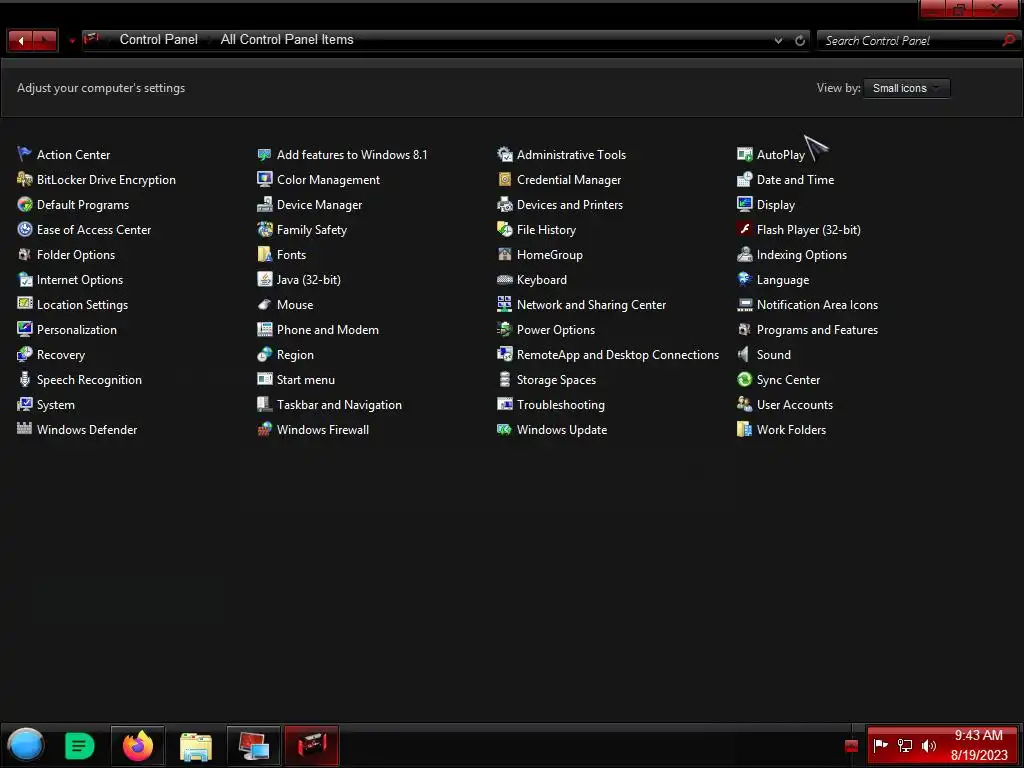Open the recent locations dropdown near back button
This screenshot has width=1024, height=768.
click(72, 40)
